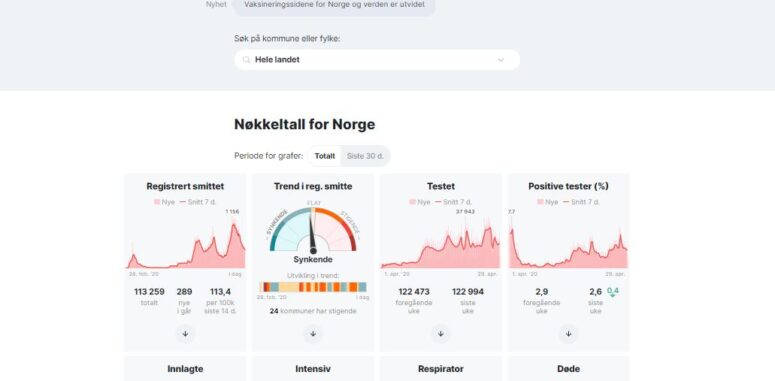Click the Synkende trend gauge
Viewport: 775px width, 381px height.
pos(313,230)
